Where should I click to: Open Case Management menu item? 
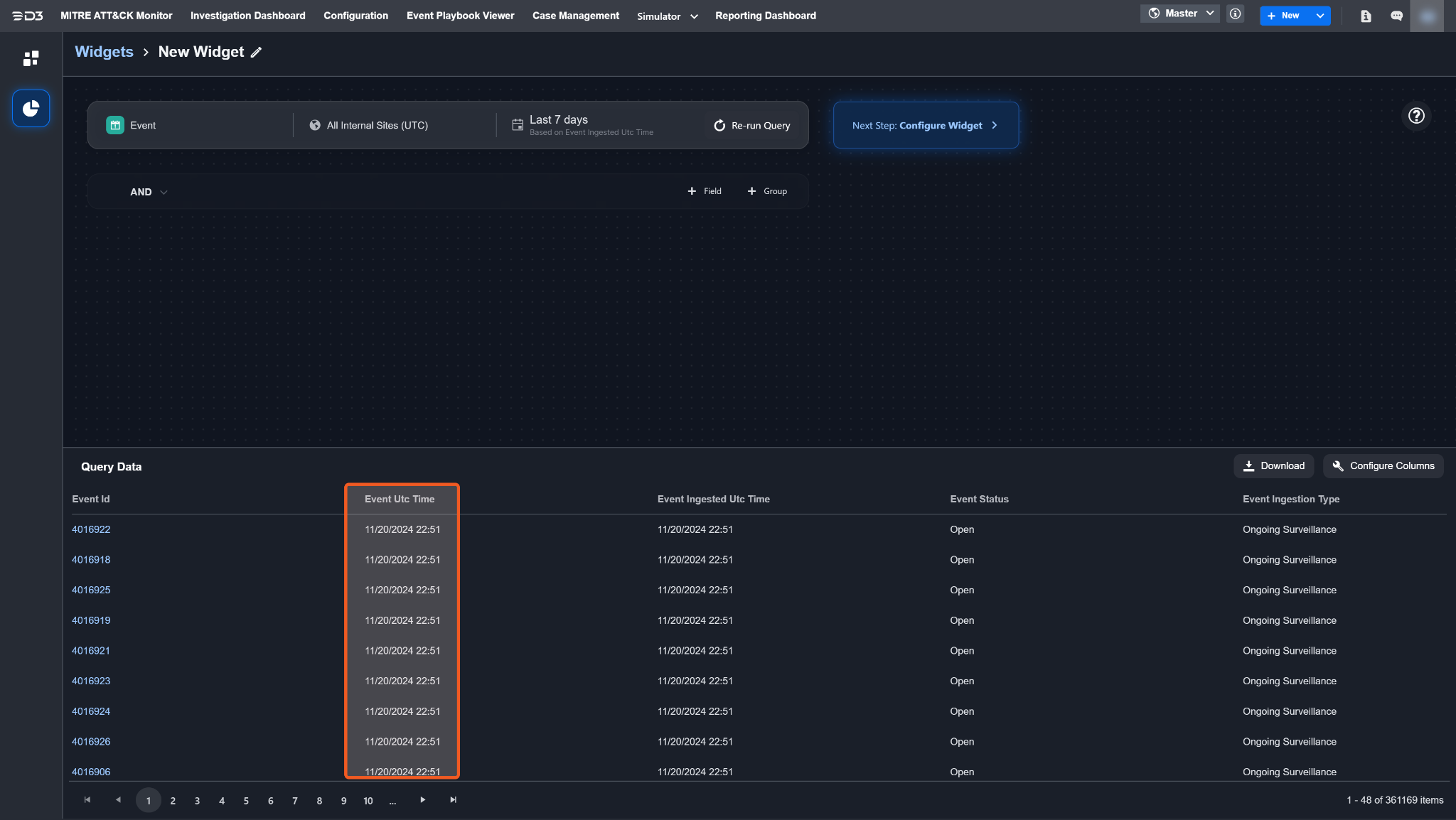(575, 16)
